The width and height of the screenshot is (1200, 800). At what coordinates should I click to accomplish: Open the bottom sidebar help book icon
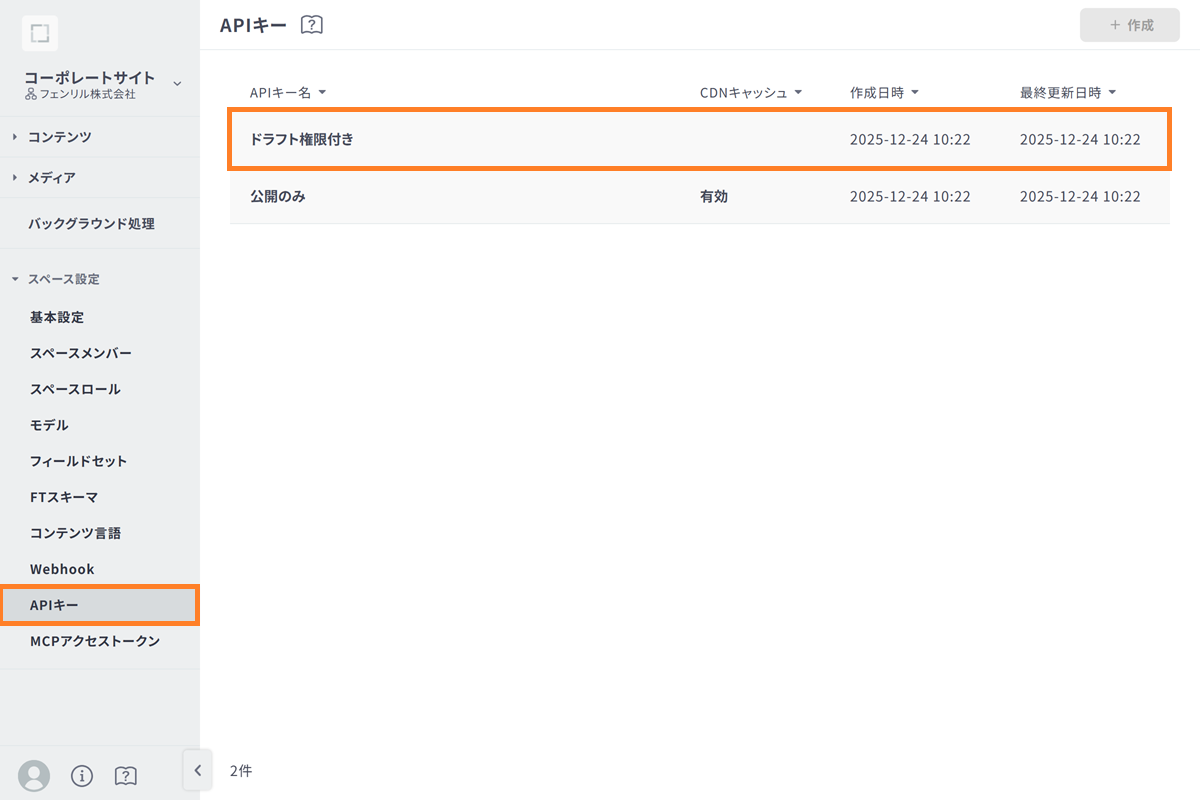coord(126,775)
